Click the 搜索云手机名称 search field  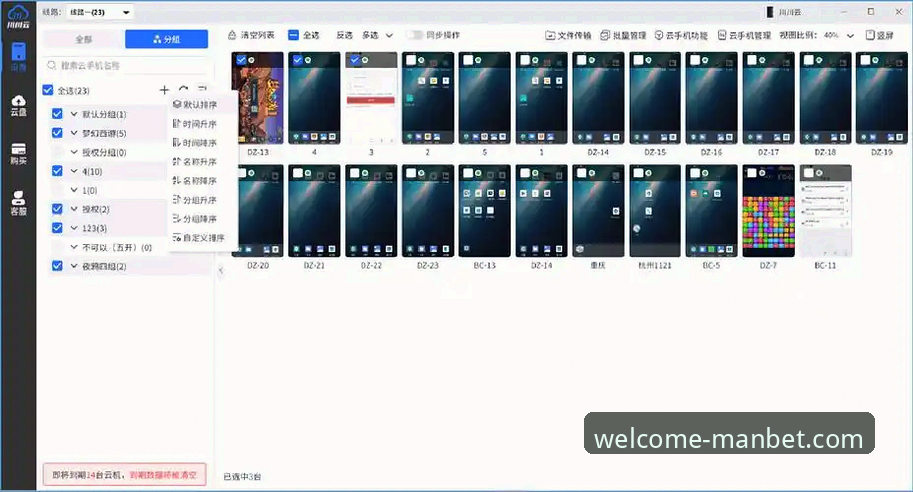point(125,65)
